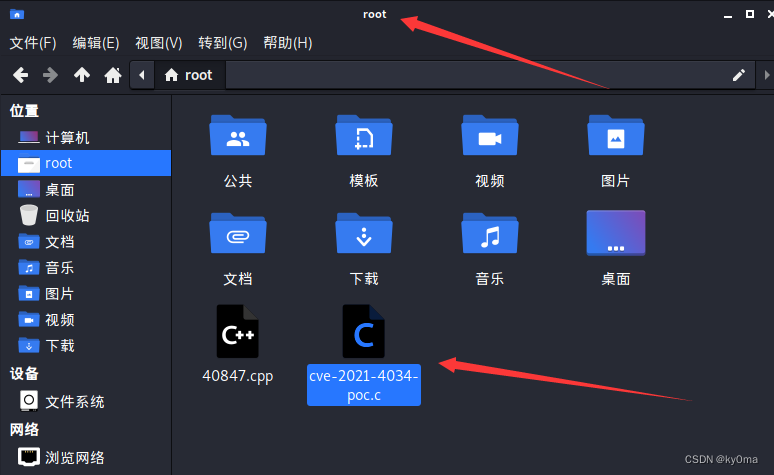Go back with the left arrow button
This screenshot has height=475, width=774.
[x=21, y=75]
